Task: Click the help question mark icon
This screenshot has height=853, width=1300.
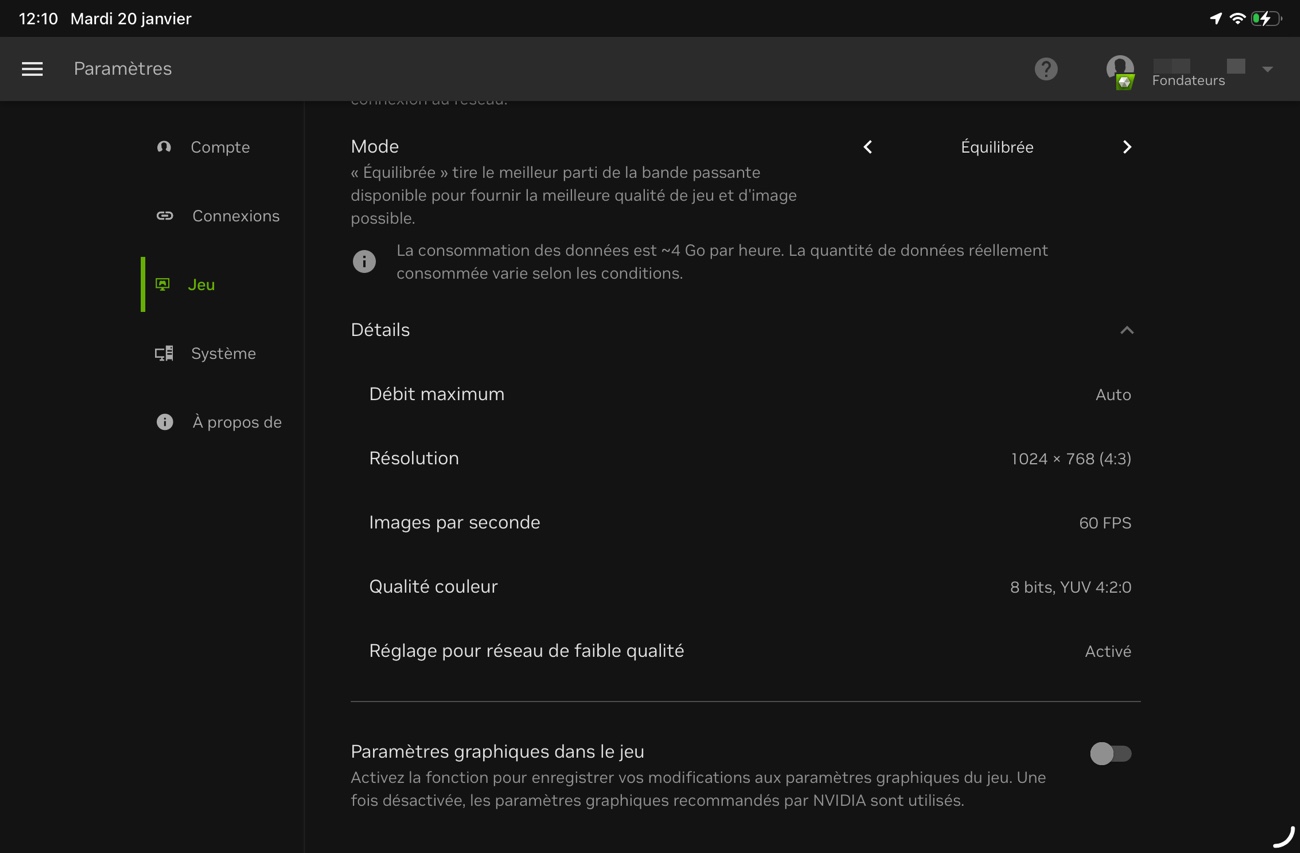Action: tap(1046, 69)
